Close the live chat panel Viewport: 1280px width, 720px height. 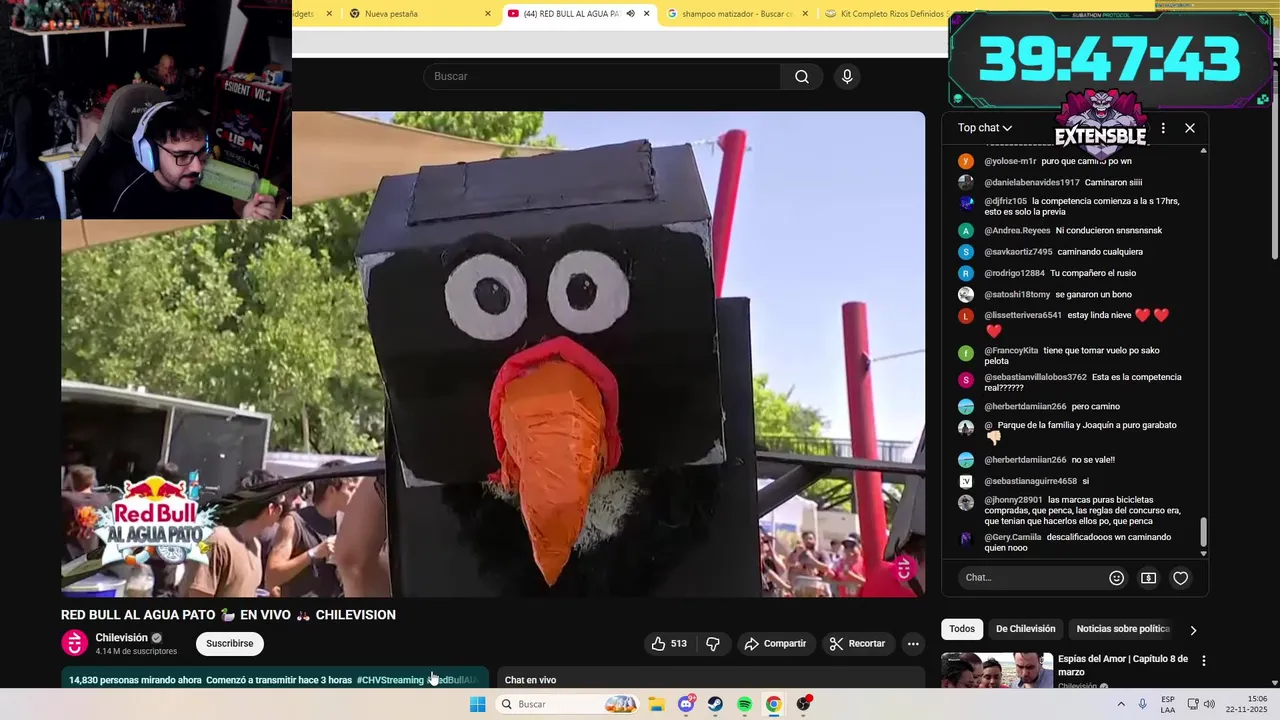click(x=1190, y=128)
